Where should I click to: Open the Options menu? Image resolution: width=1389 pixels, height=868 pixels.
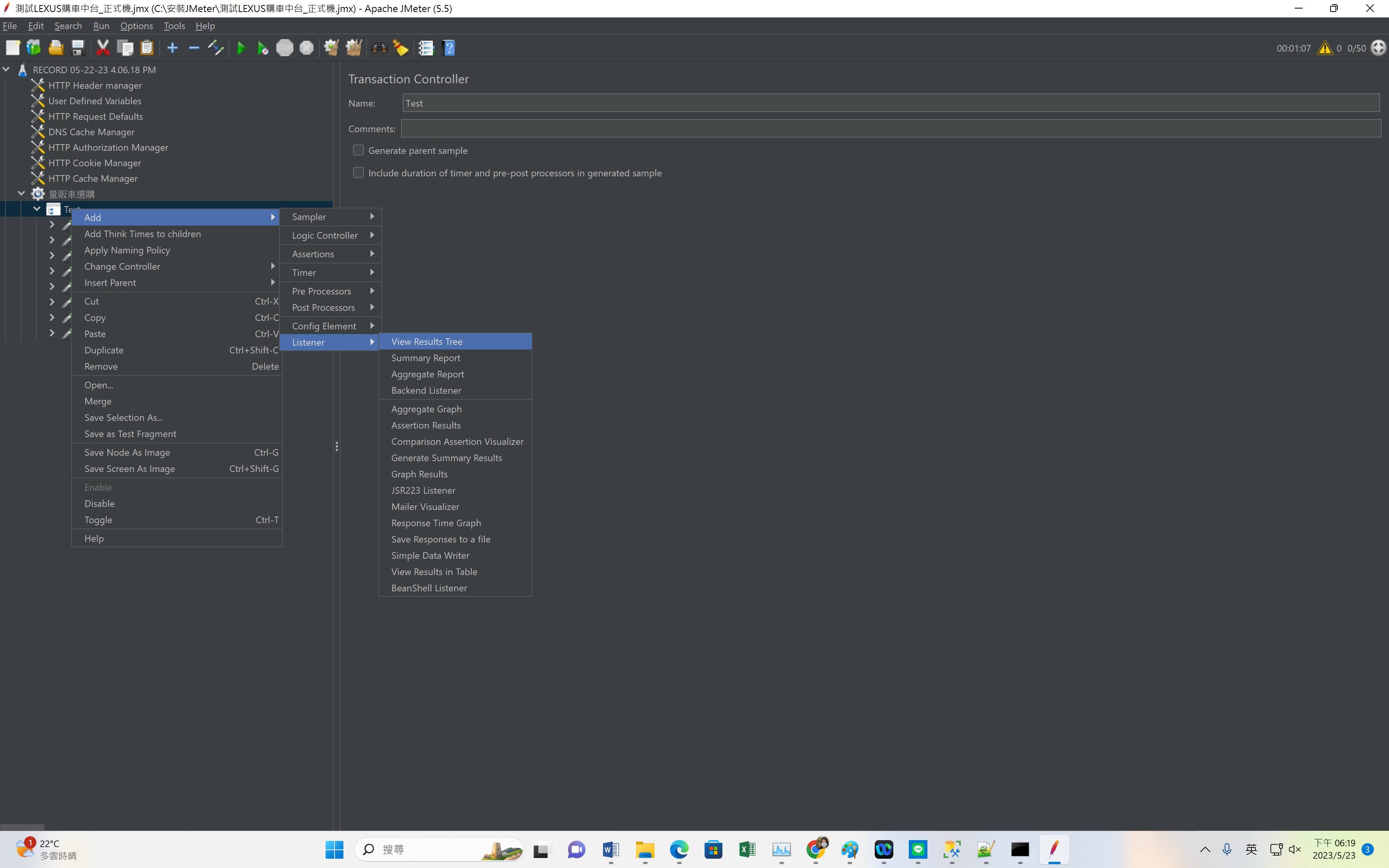[136, 26]
